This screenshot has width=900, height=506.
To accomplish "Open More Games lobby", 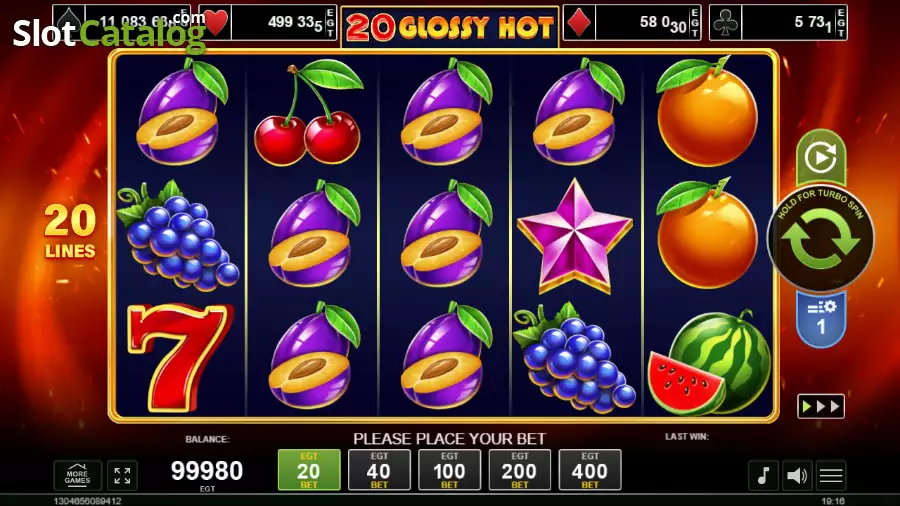I will 77,475.
